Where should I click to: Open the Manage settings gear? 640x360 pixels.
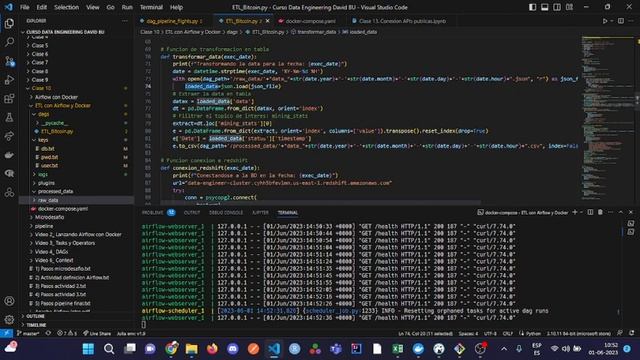click(x=9, y=320)
